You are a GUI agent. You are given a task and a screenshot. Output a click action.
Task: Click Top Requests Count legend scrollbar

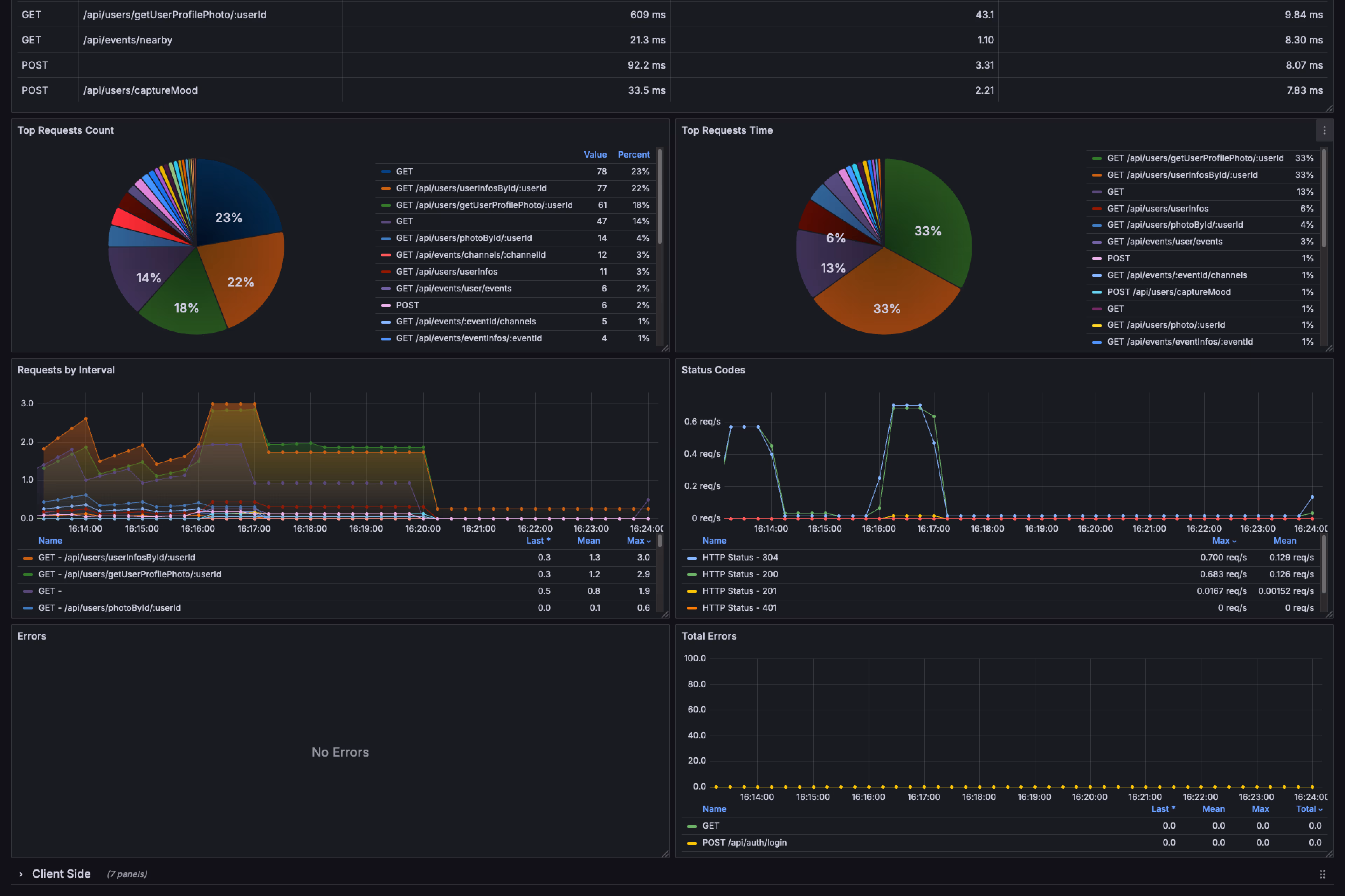(659, 196)
